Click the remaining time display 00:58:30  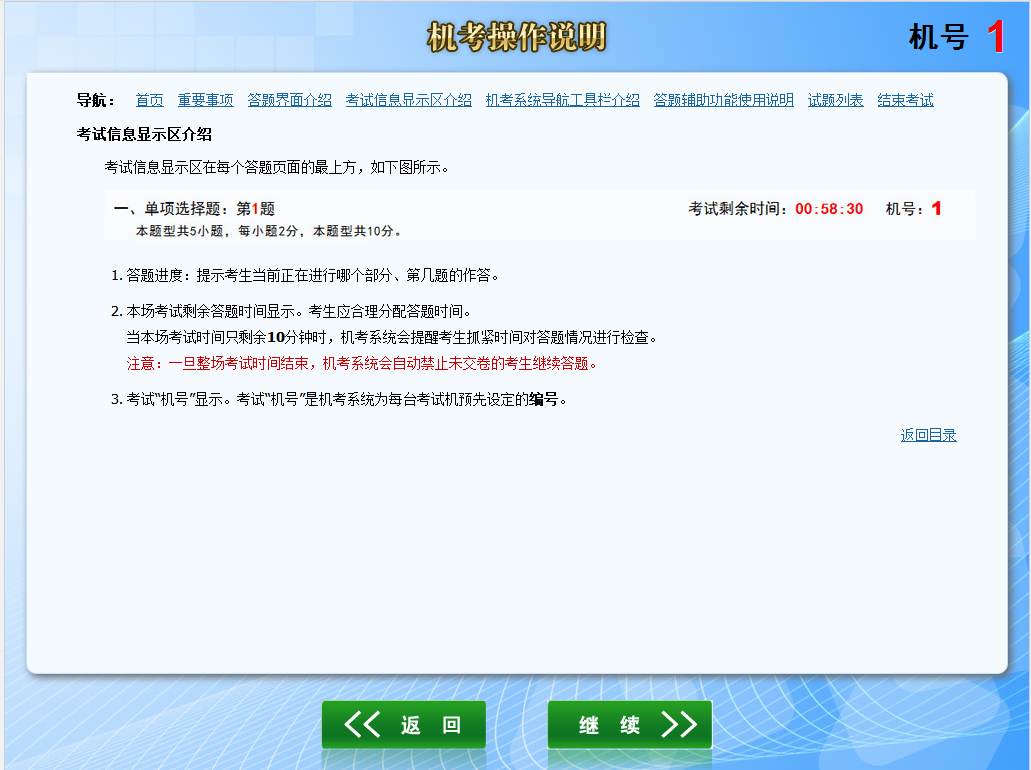click(829, 209)
